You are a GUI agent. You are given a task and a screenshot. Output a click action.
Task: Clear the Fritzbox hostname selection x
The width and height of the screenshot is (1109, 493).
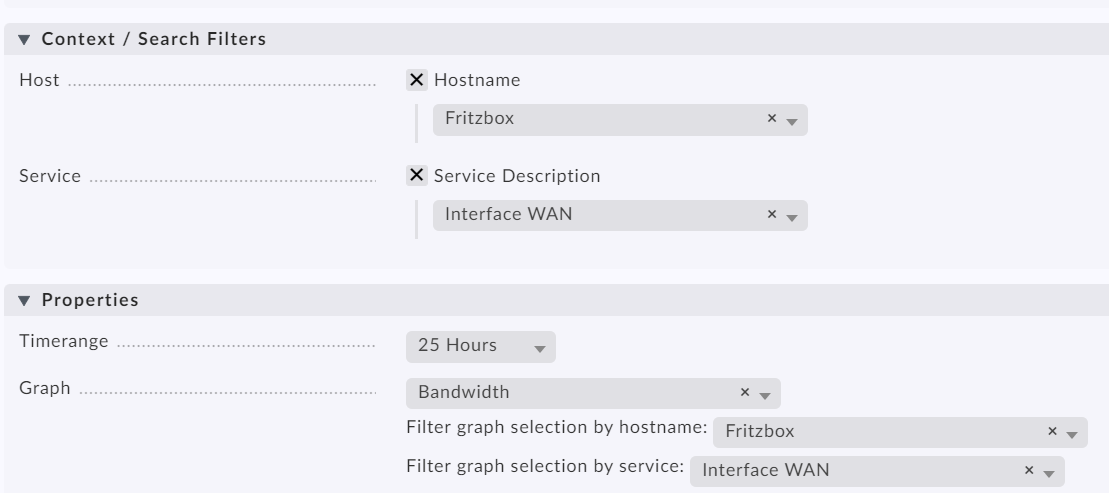tap(772, 119)
